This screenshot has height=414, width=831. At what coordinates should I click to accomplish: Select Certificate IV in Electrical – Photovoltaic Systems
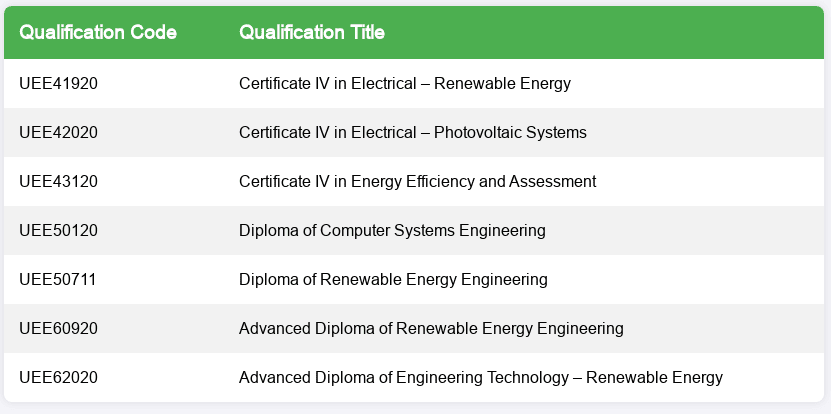click(x=412, y=132)
